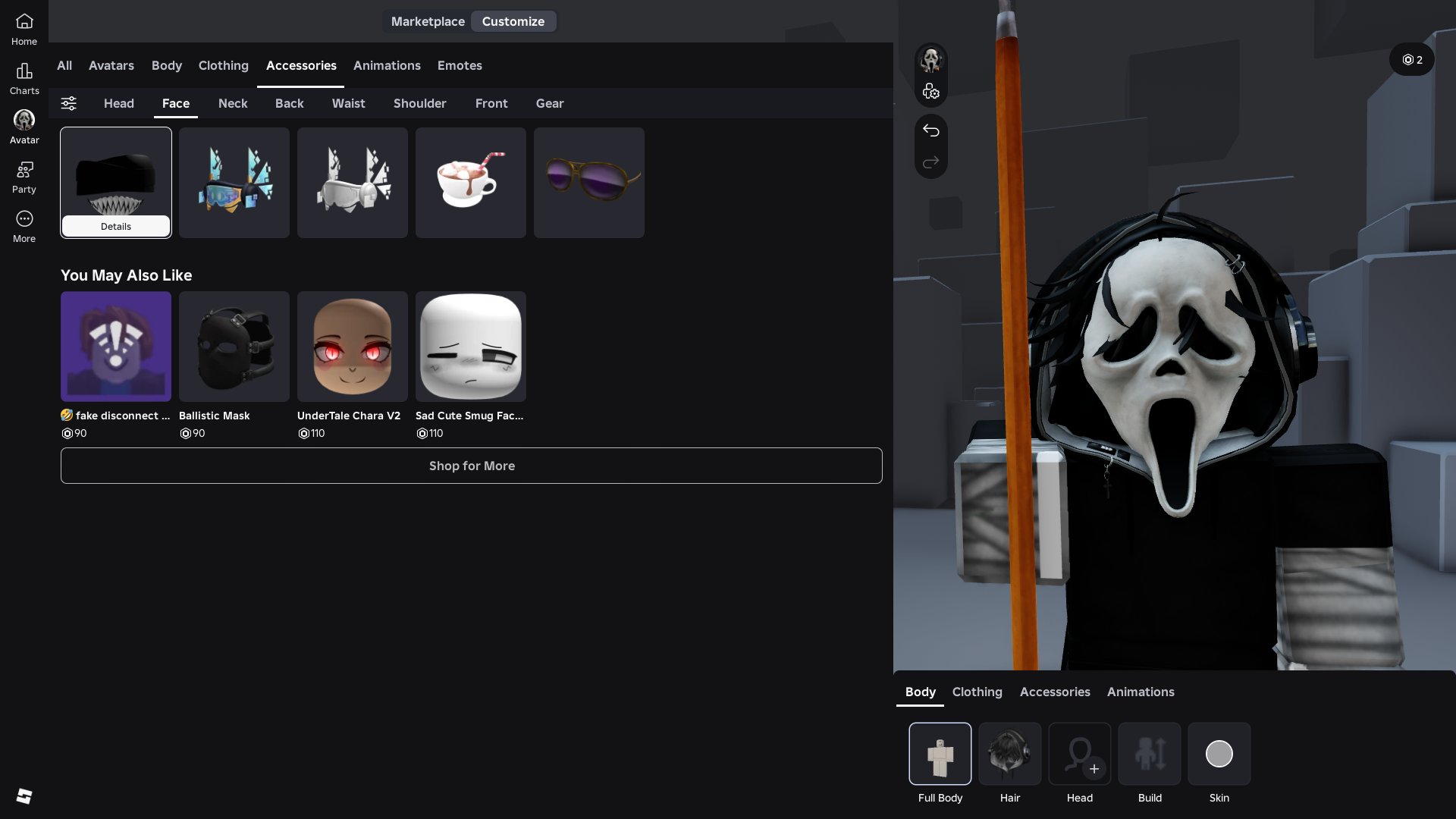This screenshot has height=819, width=1456.
Task: Select the Full Body option
Action: (x=940, y=754)
